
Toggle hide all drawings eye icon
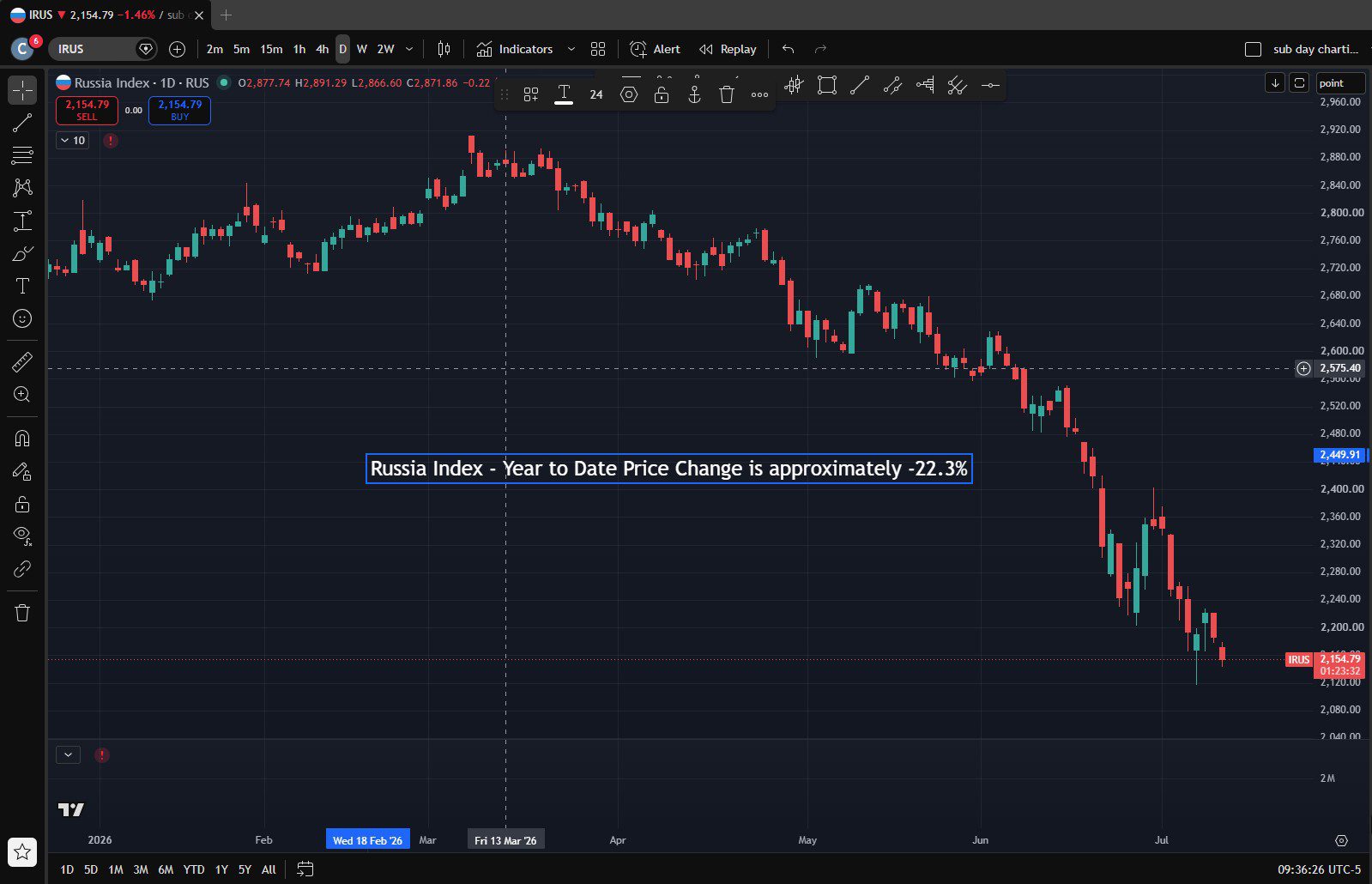(x=22, y=536)
